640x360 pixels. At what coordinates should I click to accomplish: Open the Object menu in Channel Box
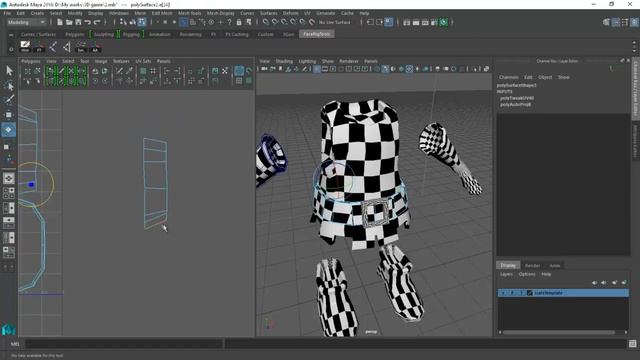[545, 77]
